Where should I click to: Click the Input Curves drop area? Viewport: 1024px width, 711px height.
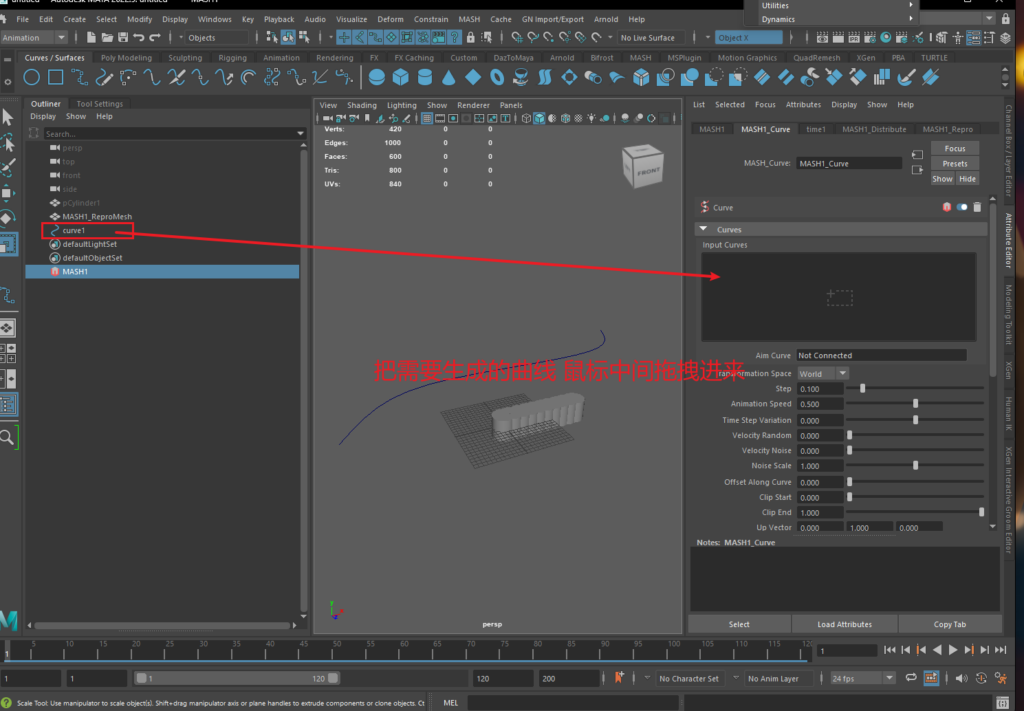(x=839, y=297)
